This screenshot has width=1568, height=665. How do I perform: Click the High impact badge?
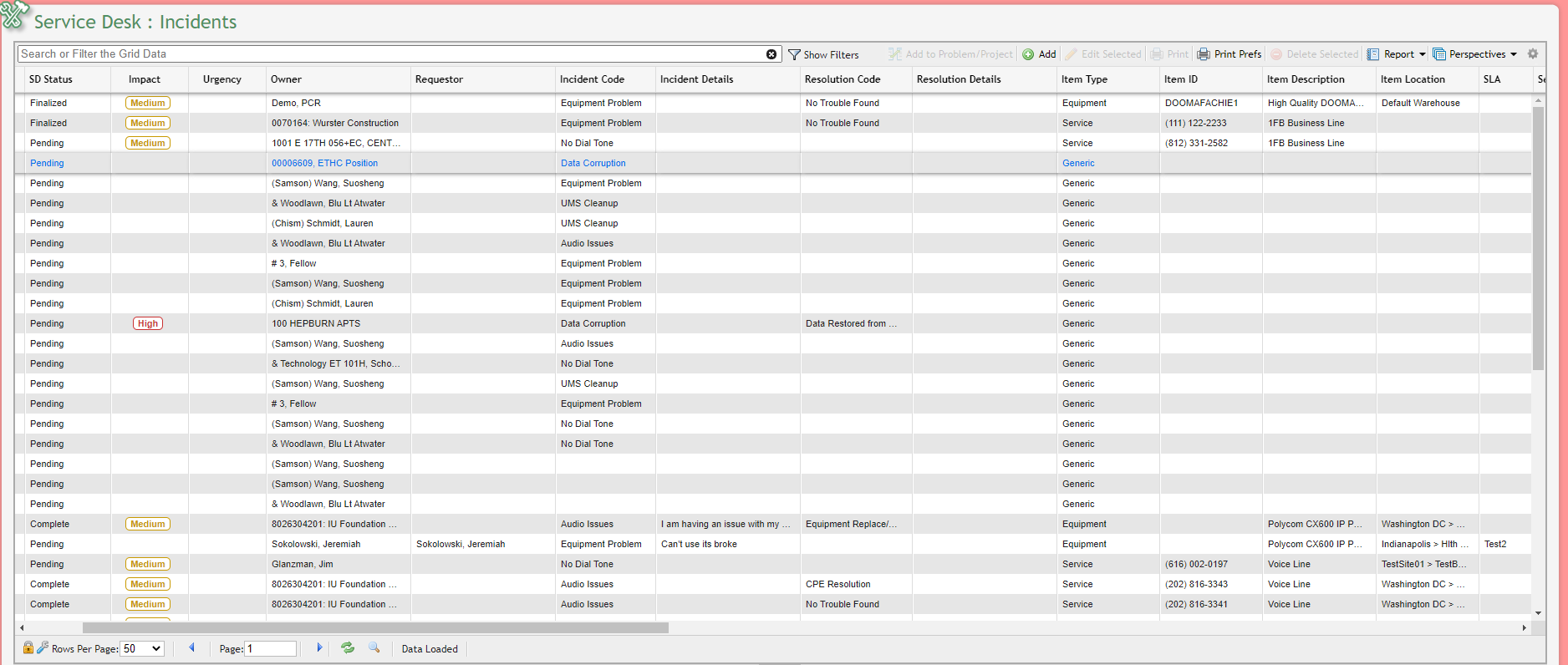coord(148,323)
